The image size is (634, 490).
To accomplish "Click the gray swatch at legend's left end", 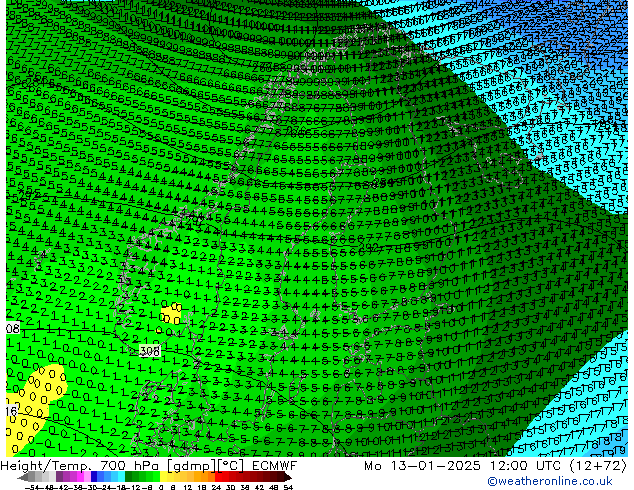I will (x=28, y=478).
